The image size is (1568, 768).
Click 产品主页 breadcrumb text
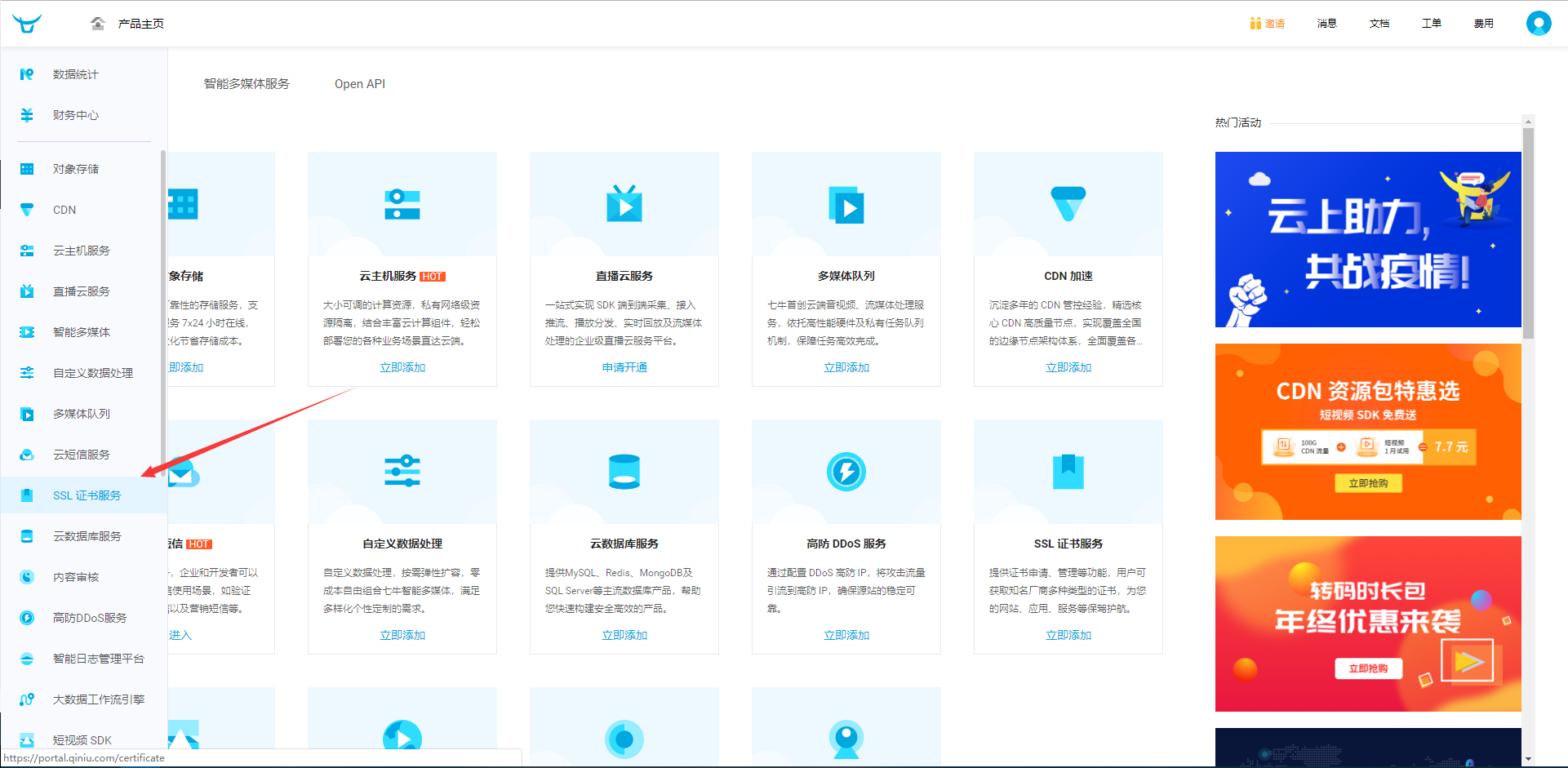tap(141, 24)
